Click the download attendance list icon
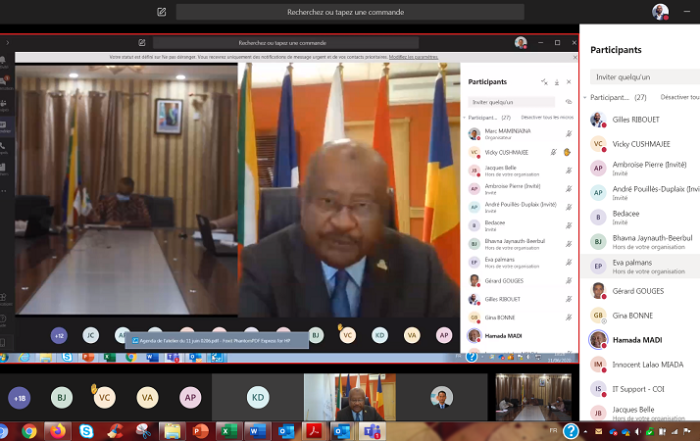The width and height of the screenshot is (700, 441). coord(556,81)
